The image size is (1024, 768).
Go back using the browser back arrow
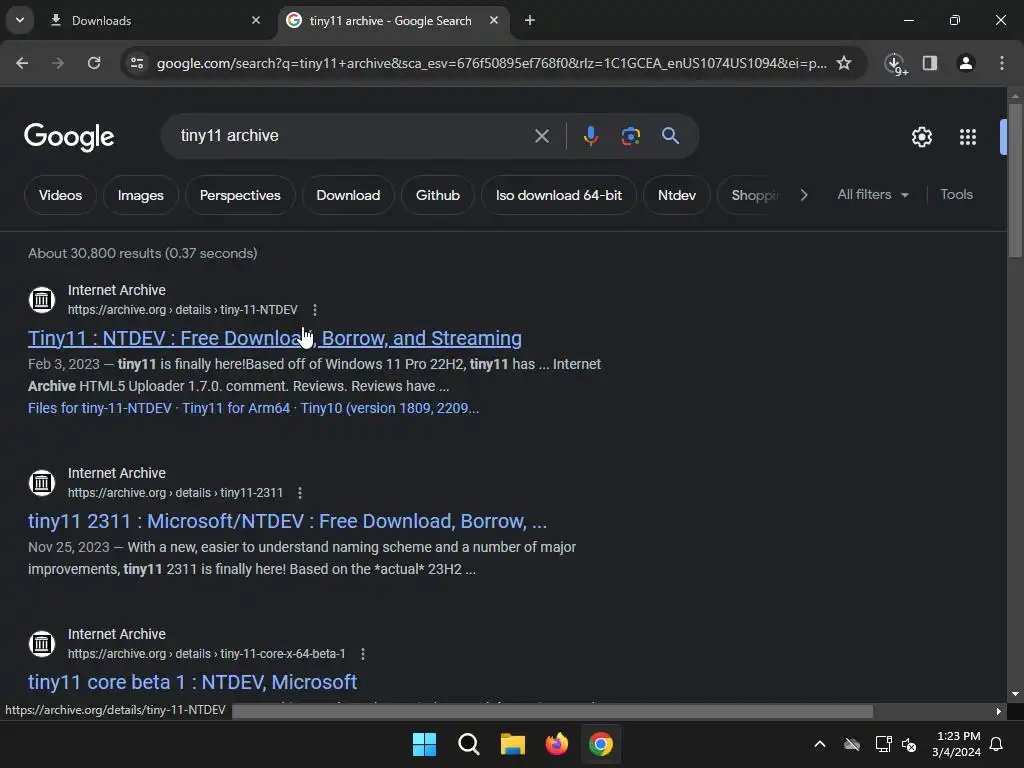[22, 63]
